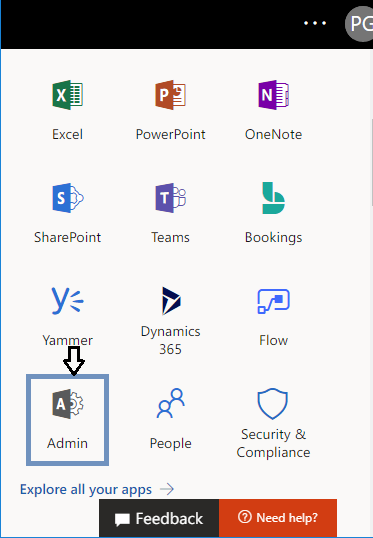Launch Dynamics 365 icon
This screenshot has width=373, height=538.
(x=171, y=301)
